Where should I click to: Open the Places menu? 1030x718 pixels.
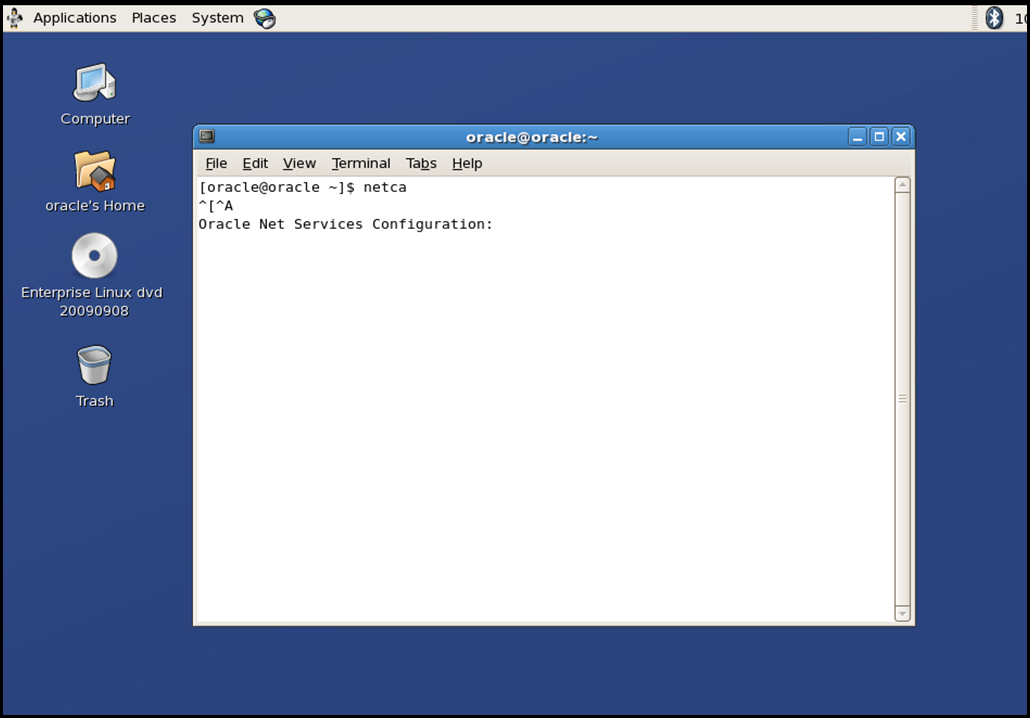pos(154,18)
